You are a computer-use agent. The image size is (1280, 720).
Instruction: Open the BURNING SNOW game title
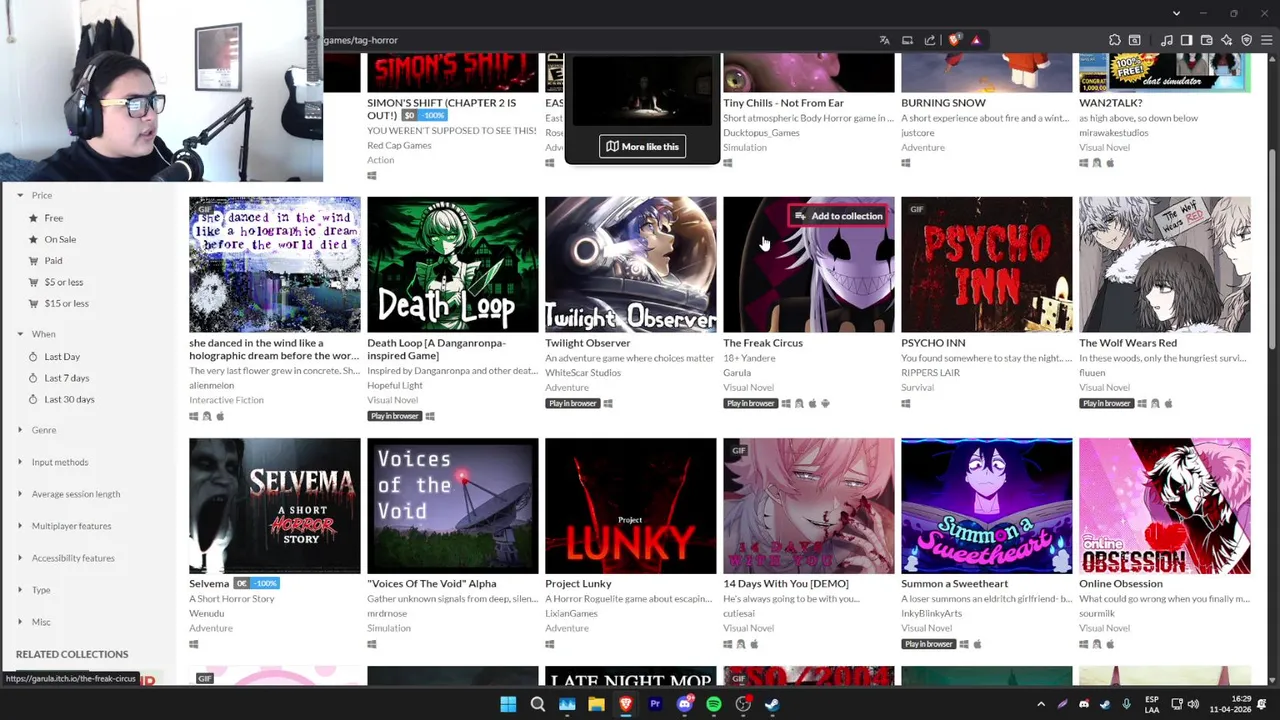coord(943,103)
